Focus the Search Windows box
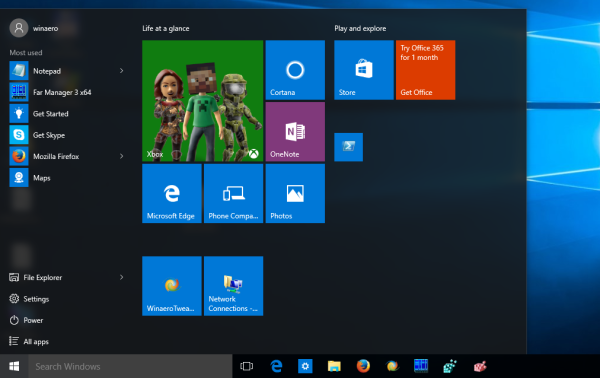 130,366
